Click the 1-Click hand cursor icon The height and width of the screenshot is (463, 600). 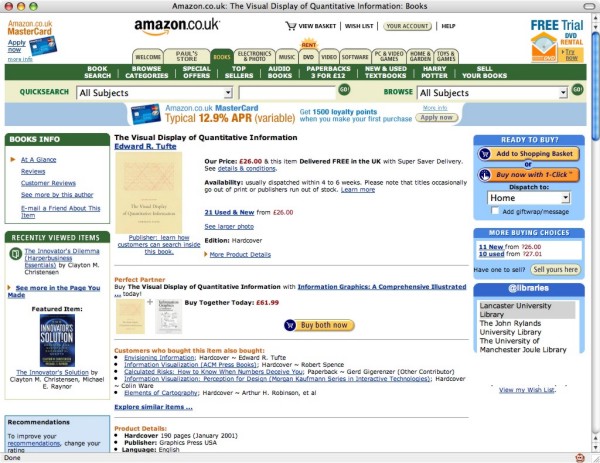485,175
